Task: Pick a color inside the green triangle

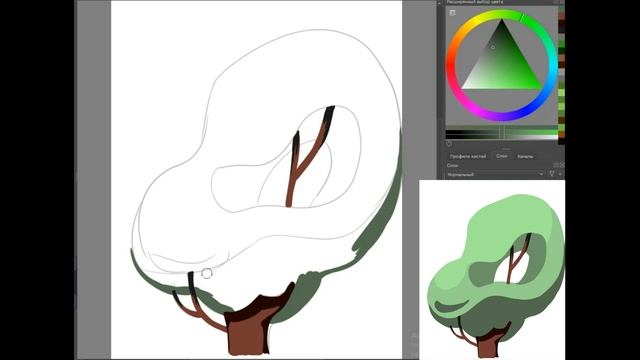Action: (502, 59)
